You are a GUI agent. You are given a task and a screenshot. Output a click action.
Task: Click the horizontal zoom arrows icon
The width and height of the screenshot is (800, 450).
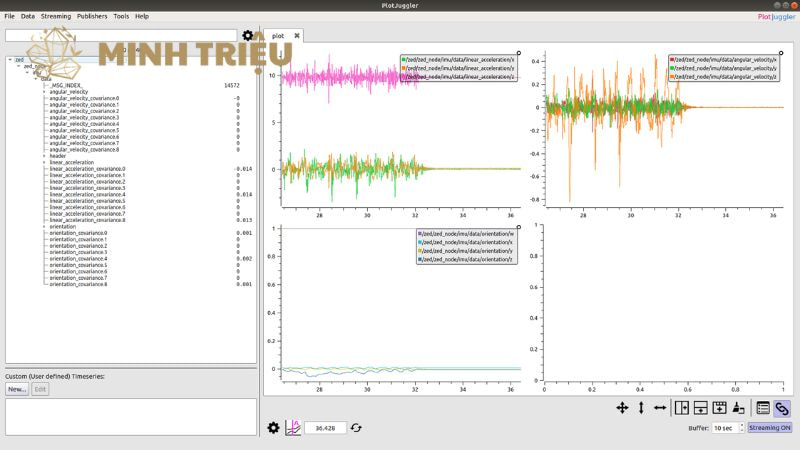tap(660, 408)
